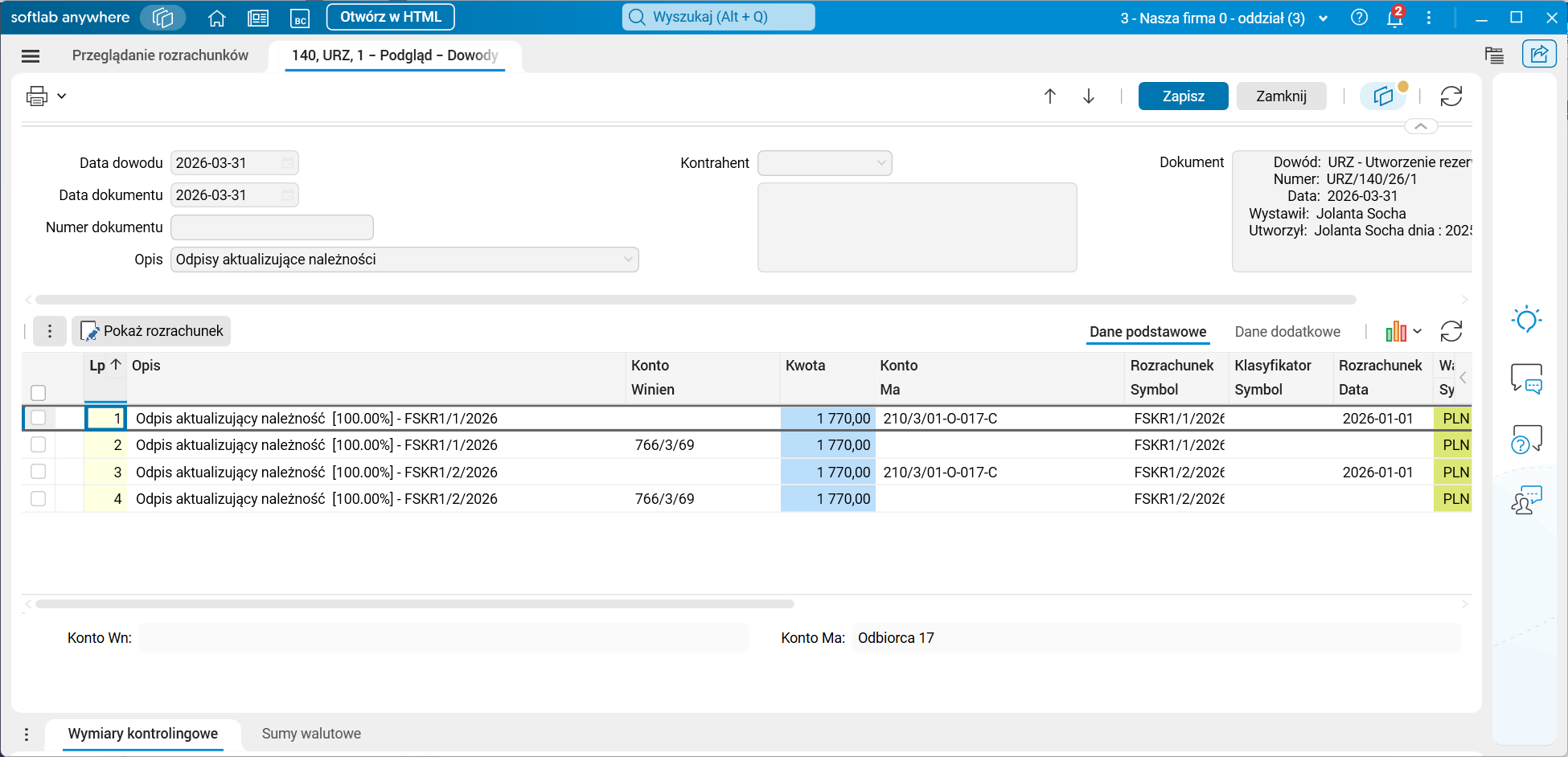This screenshot has width=1568, height=757.
Task: Switch to Sumy walutowe tab
Action: 311,734
